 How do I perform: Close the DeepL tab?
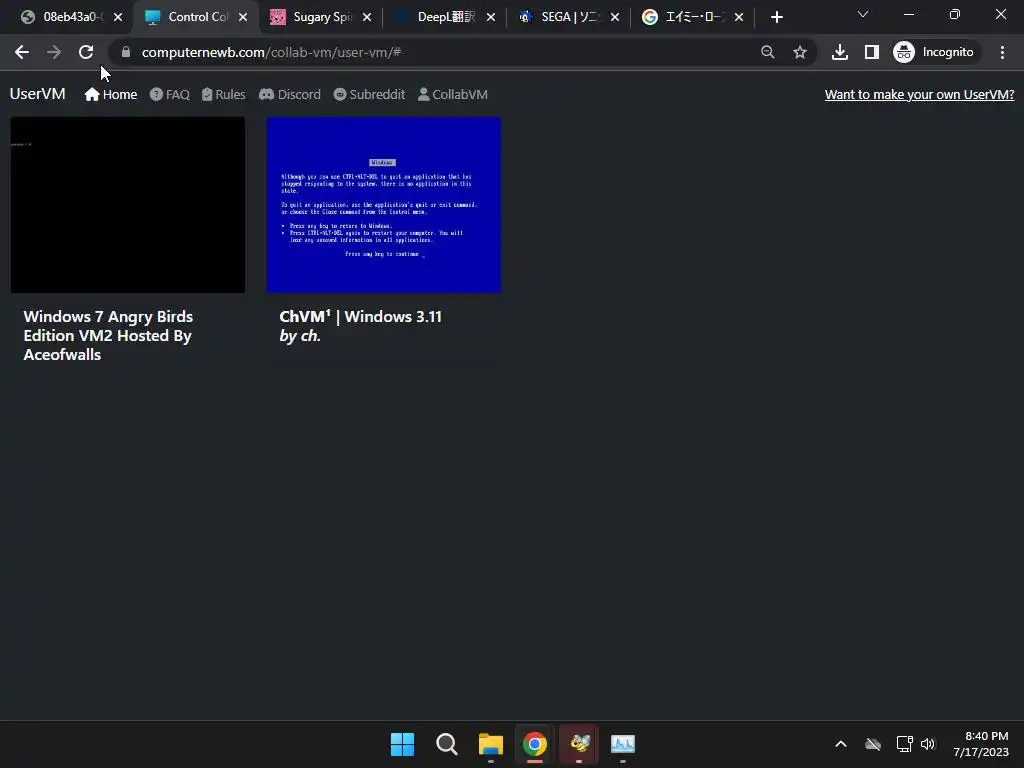(491, 17)
